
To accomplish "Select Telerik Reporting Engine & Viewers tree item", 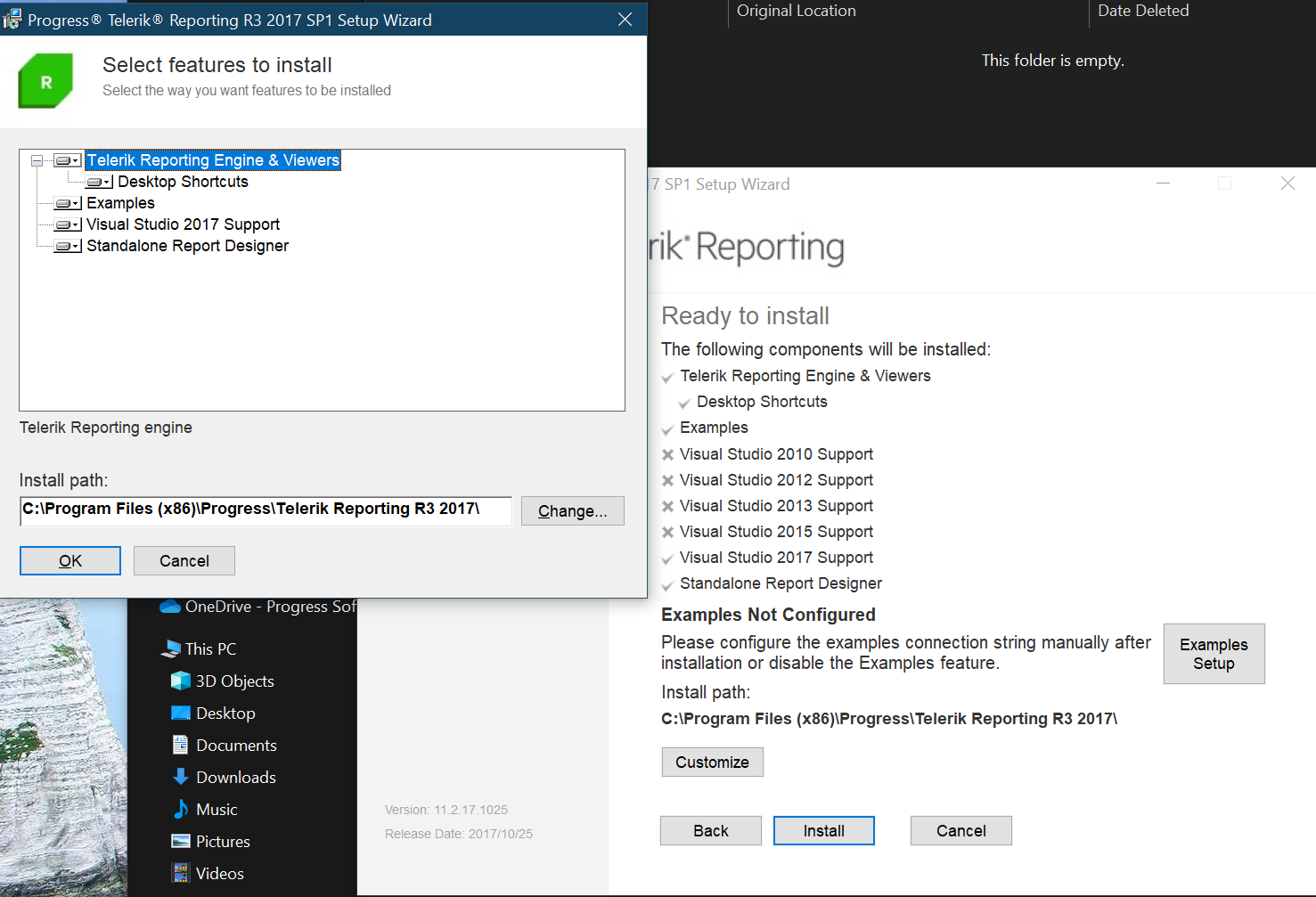I will click(213, 160).
